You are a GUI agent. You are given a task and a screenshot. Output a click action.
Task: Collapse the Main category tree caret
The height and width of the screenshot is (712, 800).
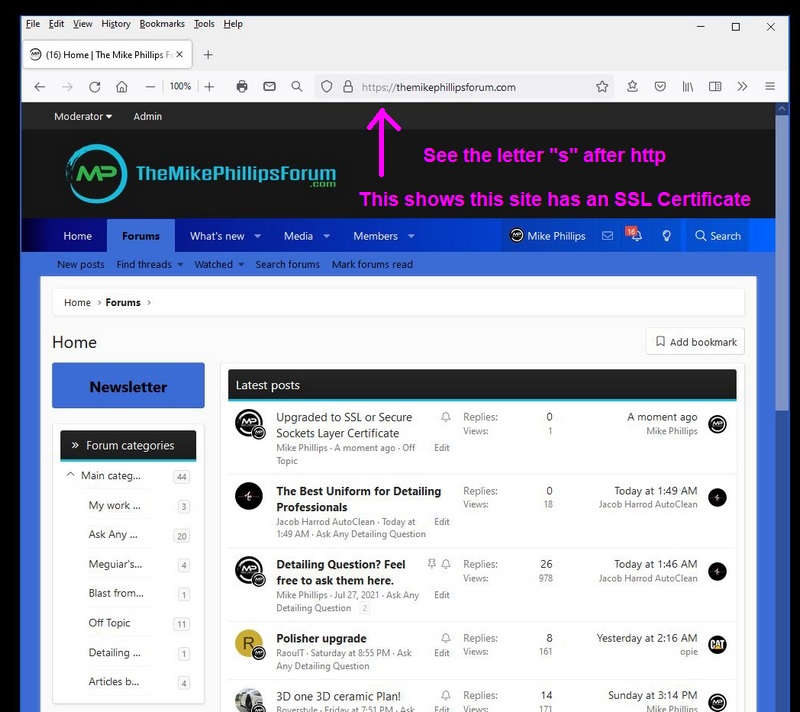pos(70,475)
